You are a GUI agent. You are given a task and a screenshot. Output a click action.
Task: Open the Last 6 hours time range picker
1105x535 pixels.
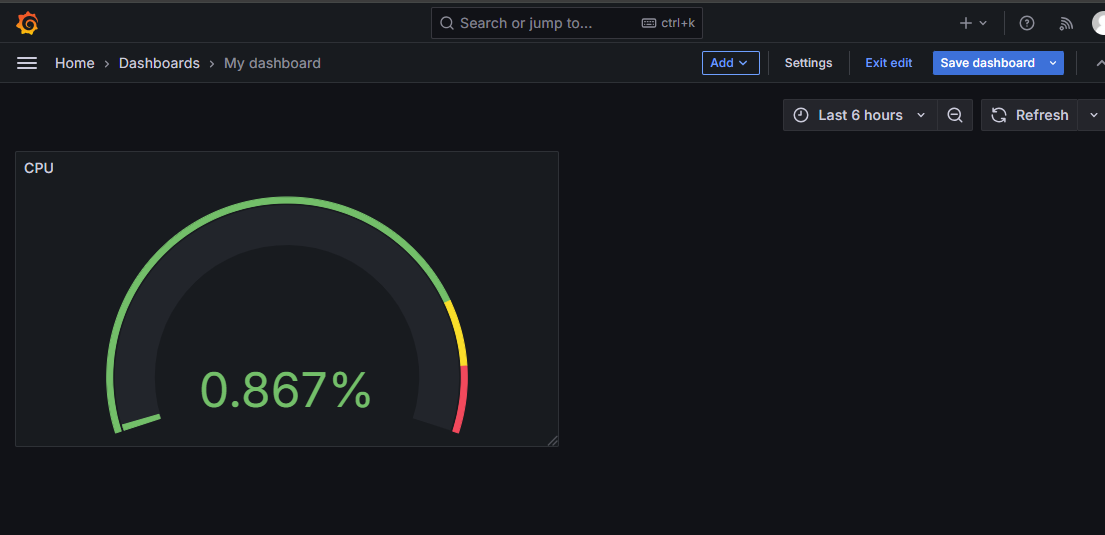point(860,115)
